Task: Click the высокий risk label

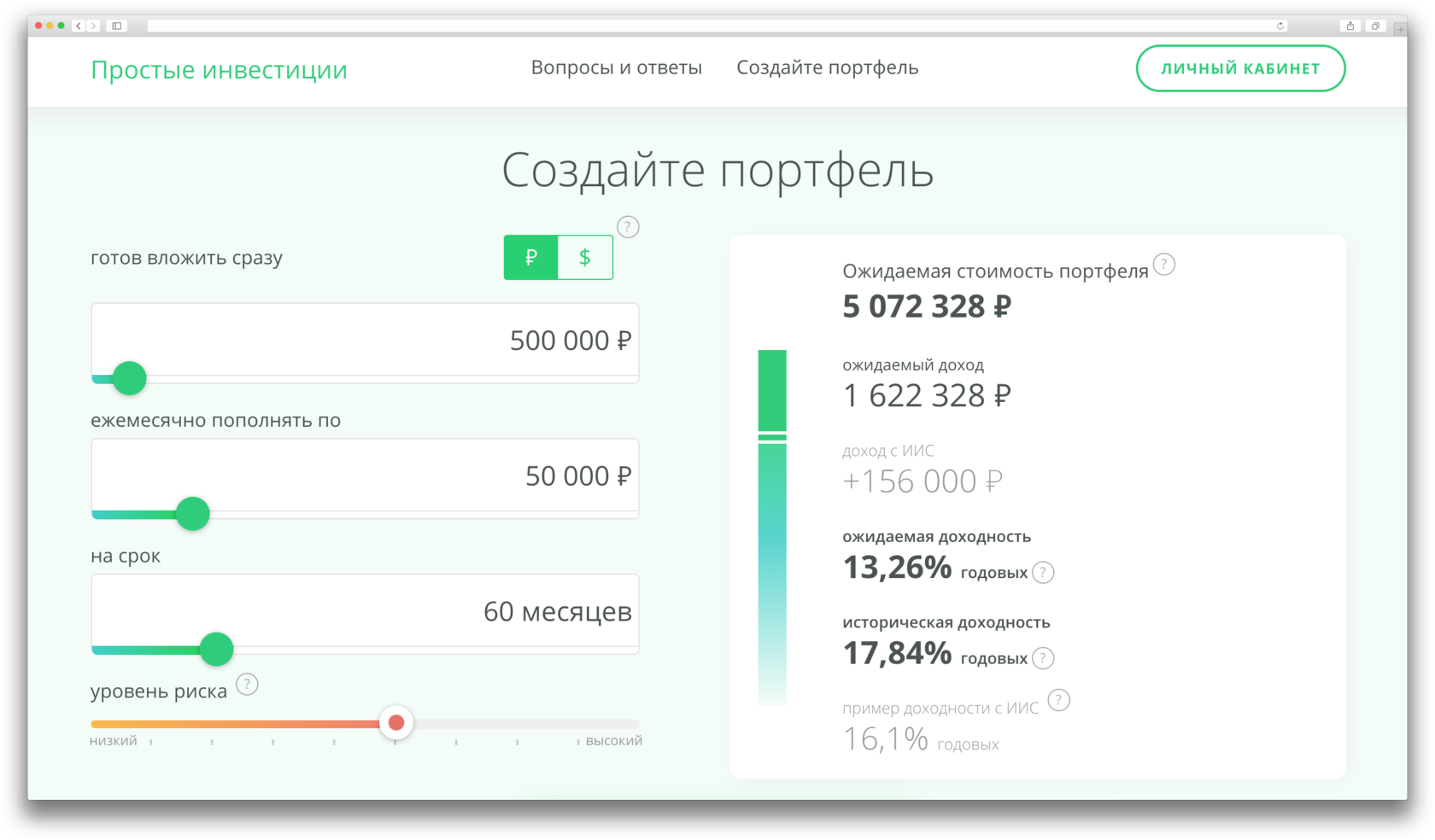Action: point(614,741)
